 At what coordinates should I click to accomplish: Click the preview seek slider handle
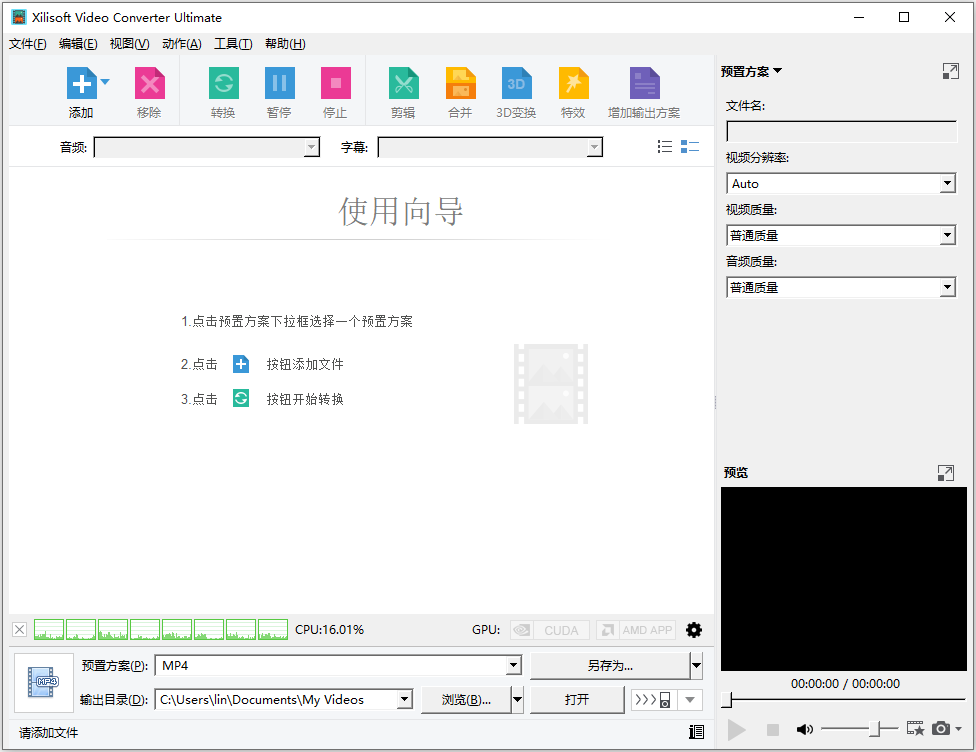pyautogui.click(x=726, y=699)
